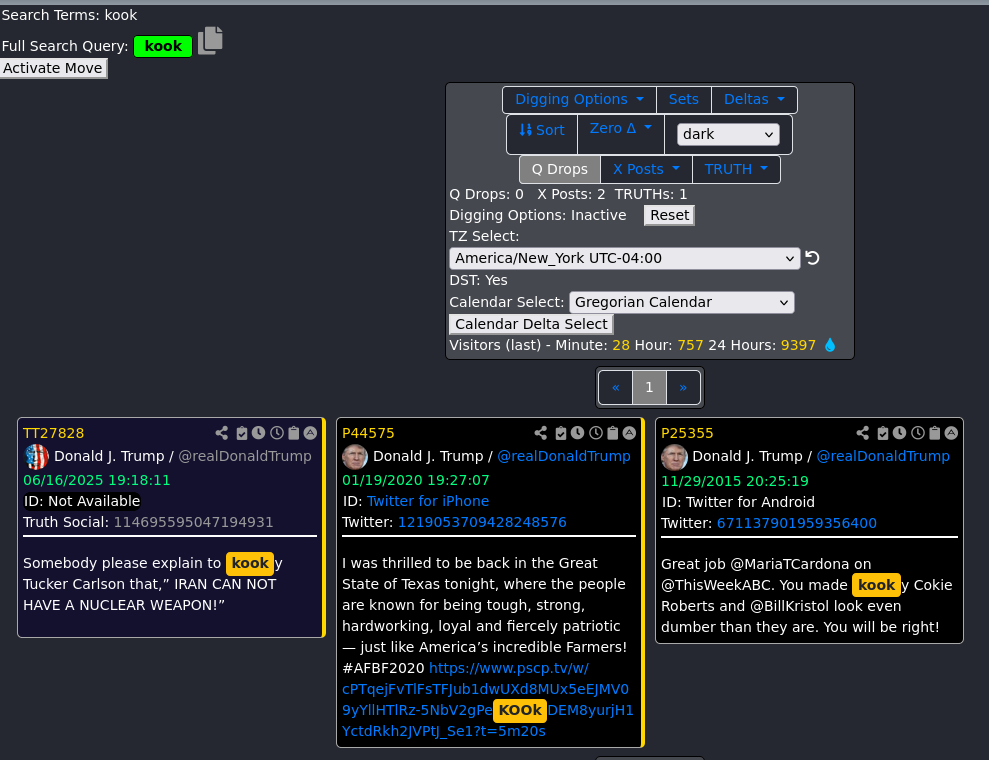The image size is (989, 760).
Task: Select page 1 in pagination
Action: (x=649, y=387)
